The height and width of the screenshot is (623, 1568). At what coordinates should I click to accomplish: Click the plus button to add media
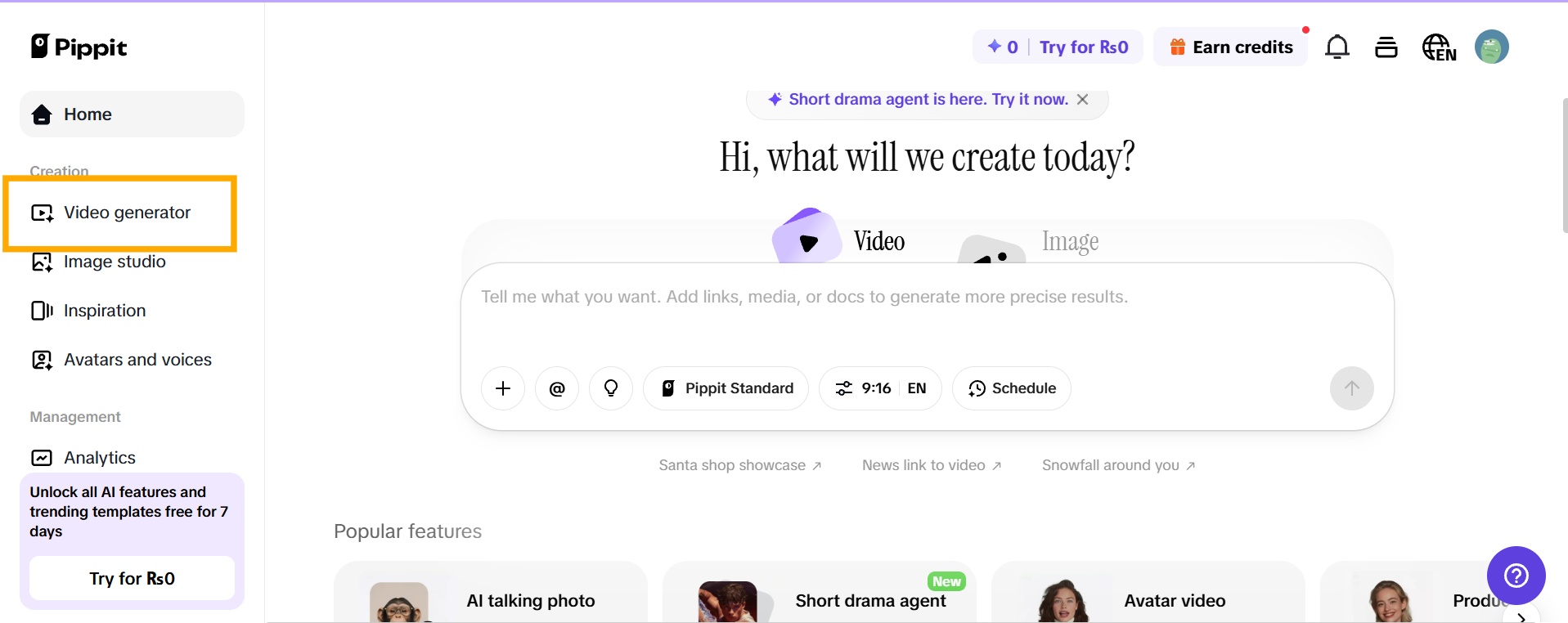[x=503, y=388]
